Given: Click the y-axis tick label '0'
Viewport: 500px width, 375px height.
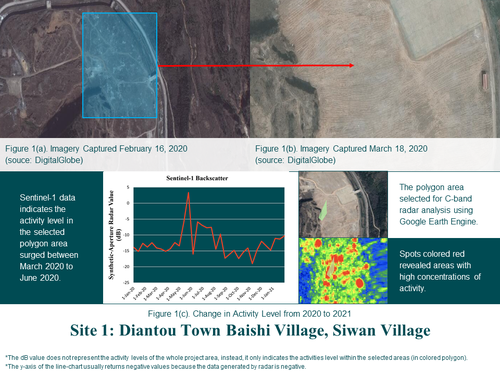Looking at the screenshot, I should coord(128,203).
